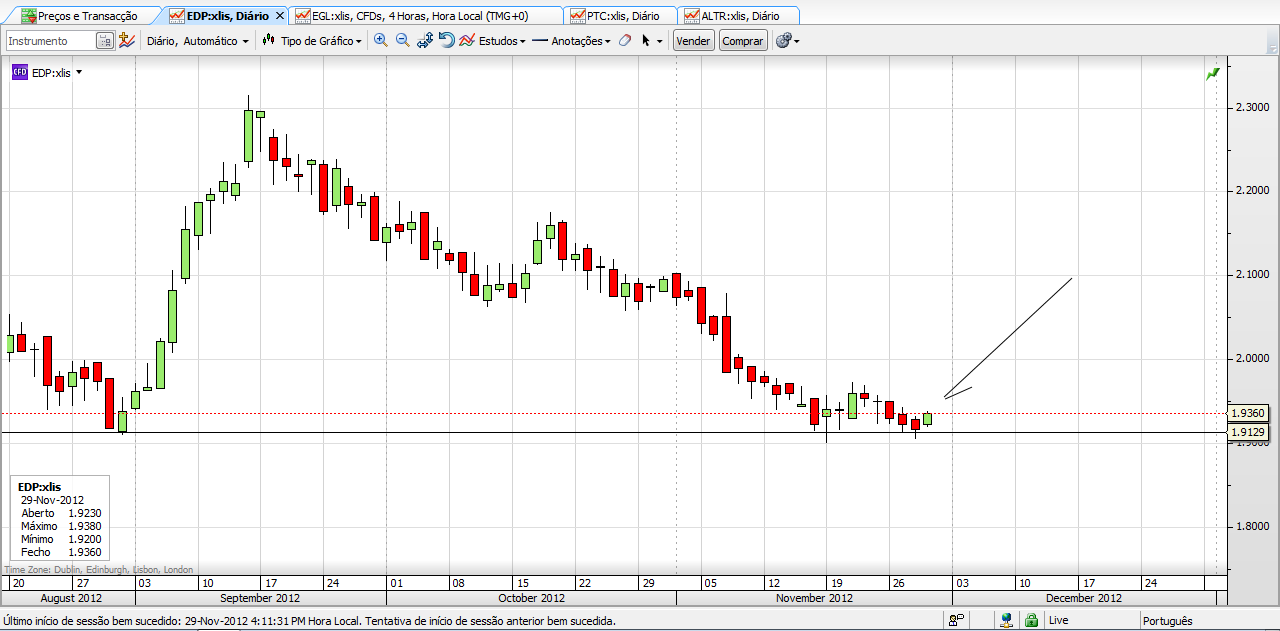Click the 1.9129 horizontal line price label
The height and width of the screenshot is (631, 1280).
[1248, 432]
